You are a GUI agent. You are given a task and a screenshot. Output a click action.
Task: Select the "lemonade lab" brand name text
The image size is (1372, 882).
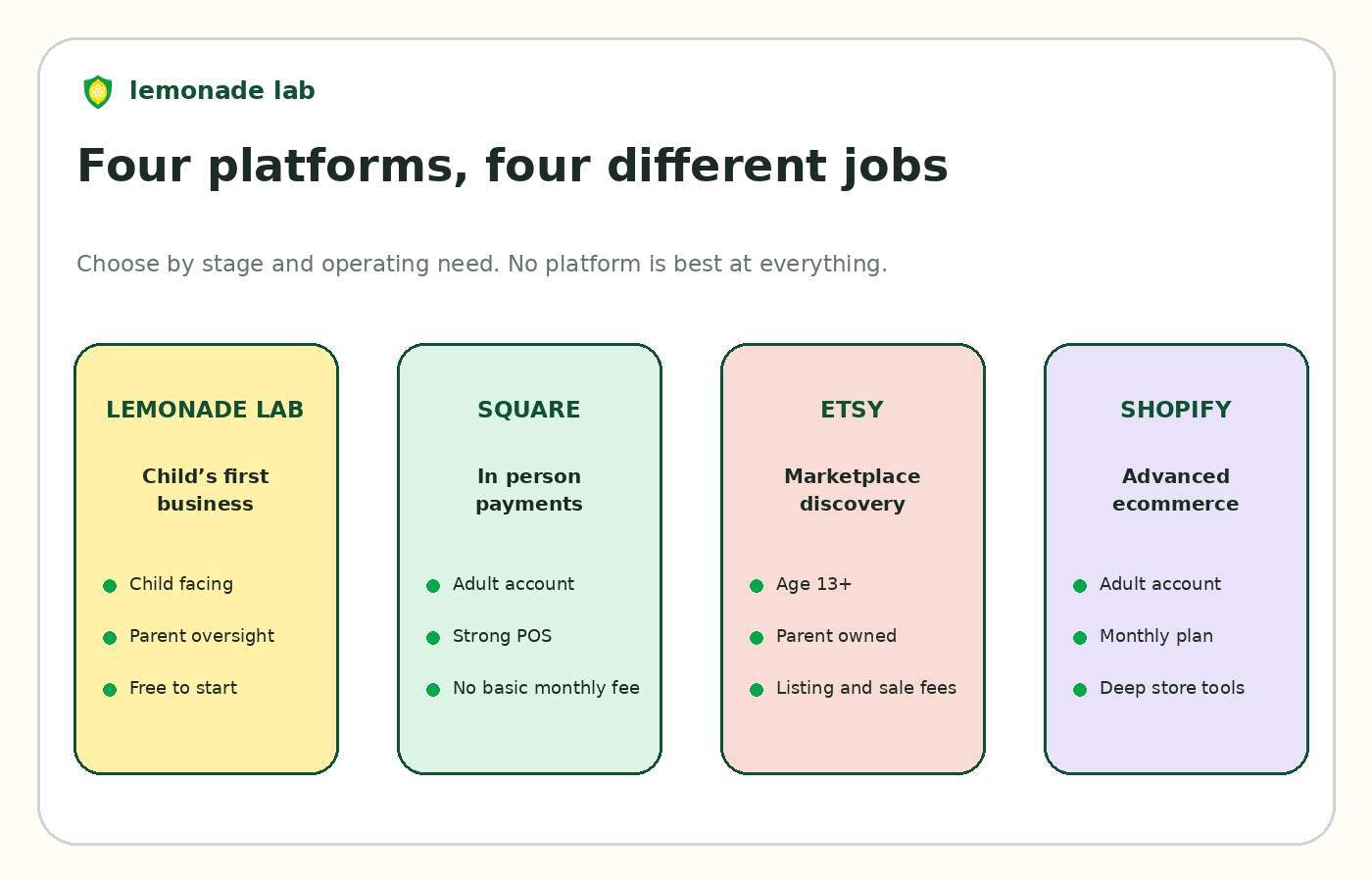[222, 91]
